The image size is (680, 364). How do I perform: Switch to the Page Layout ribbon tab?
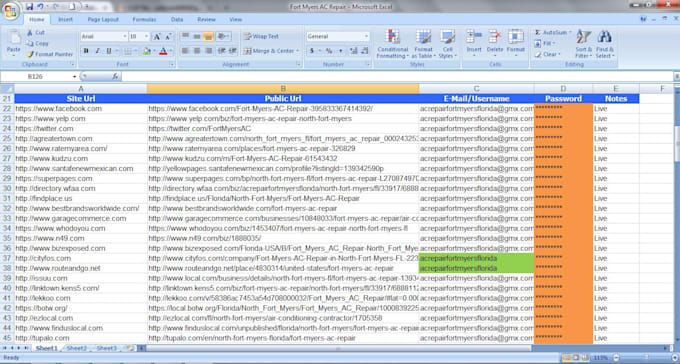click(x=103, y=20)
